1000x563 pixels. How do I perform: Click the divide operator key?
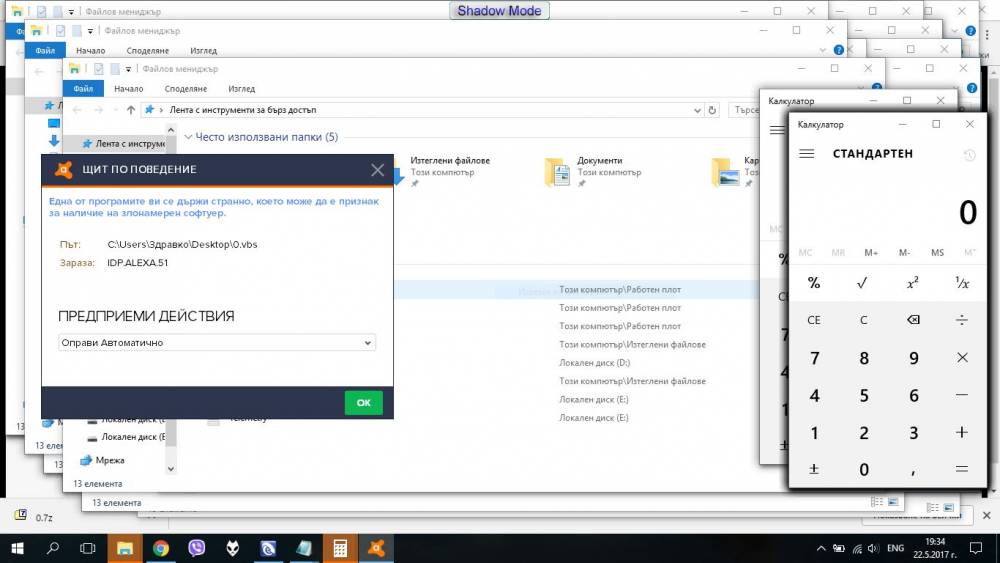pos(962,320)
